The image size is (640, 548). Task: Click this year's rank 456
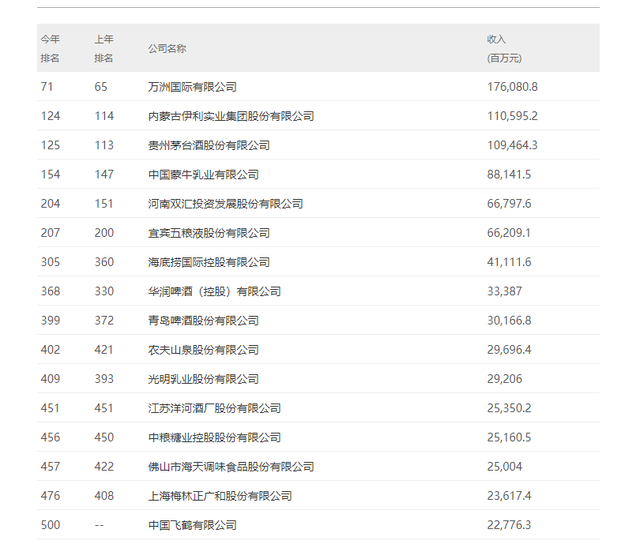tap(51, 437)
